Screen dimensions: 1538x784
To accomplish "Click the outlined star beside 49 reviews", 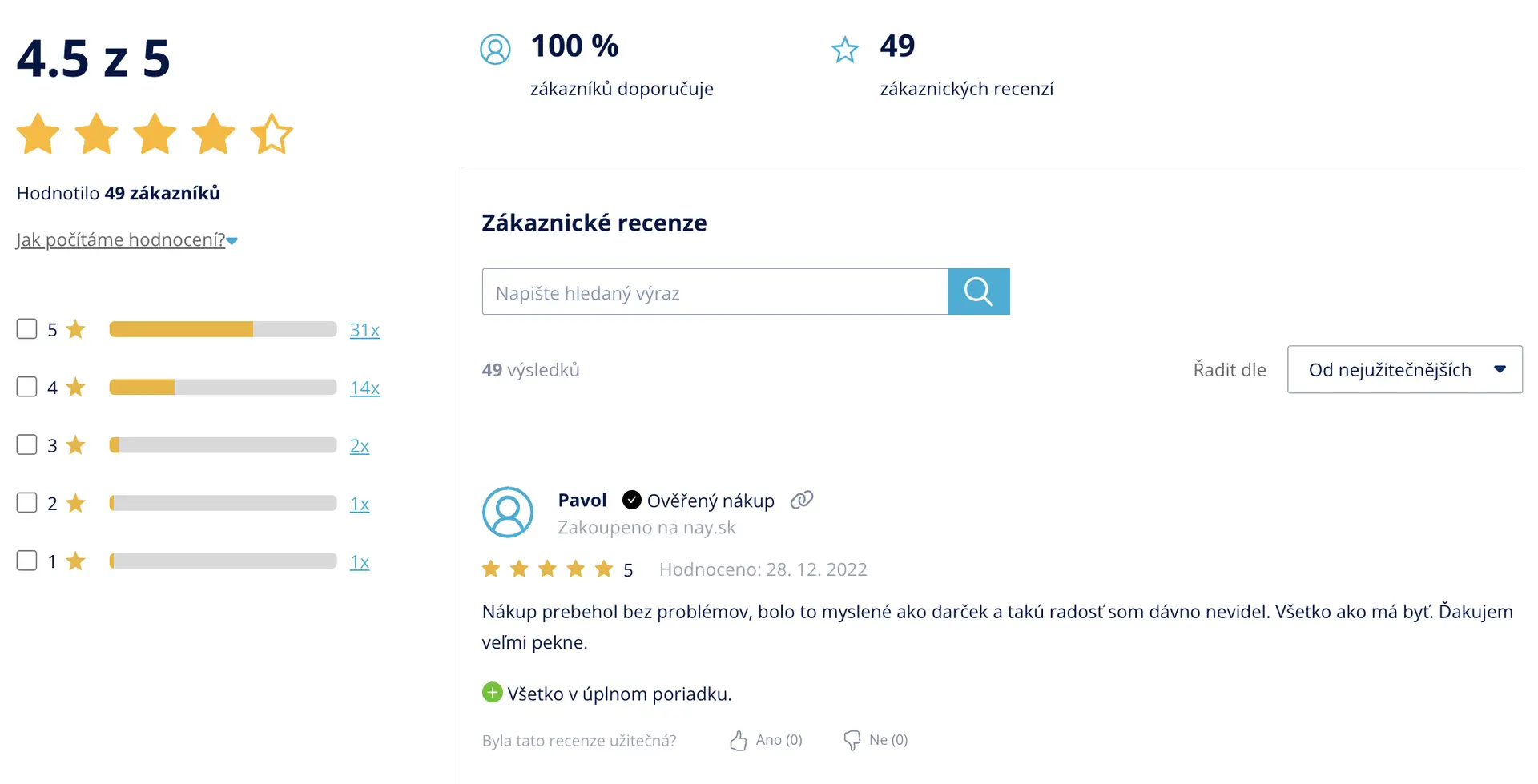I will point(845,50).
